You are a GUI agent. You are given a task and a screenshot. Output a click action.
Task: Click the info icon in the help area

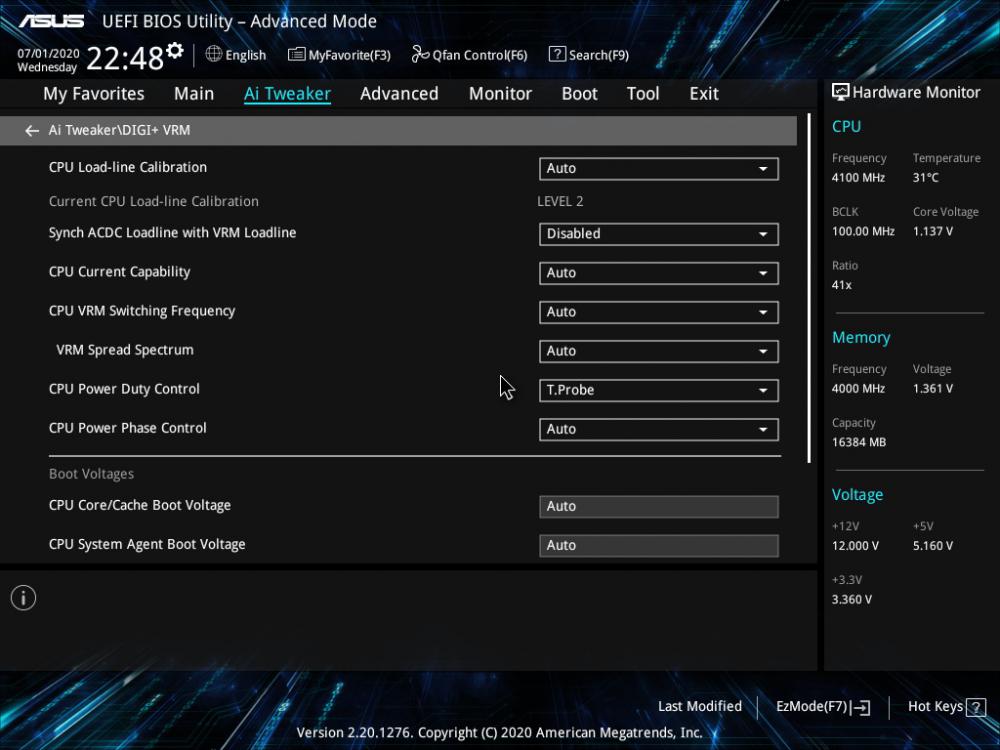tap(24, 598)
